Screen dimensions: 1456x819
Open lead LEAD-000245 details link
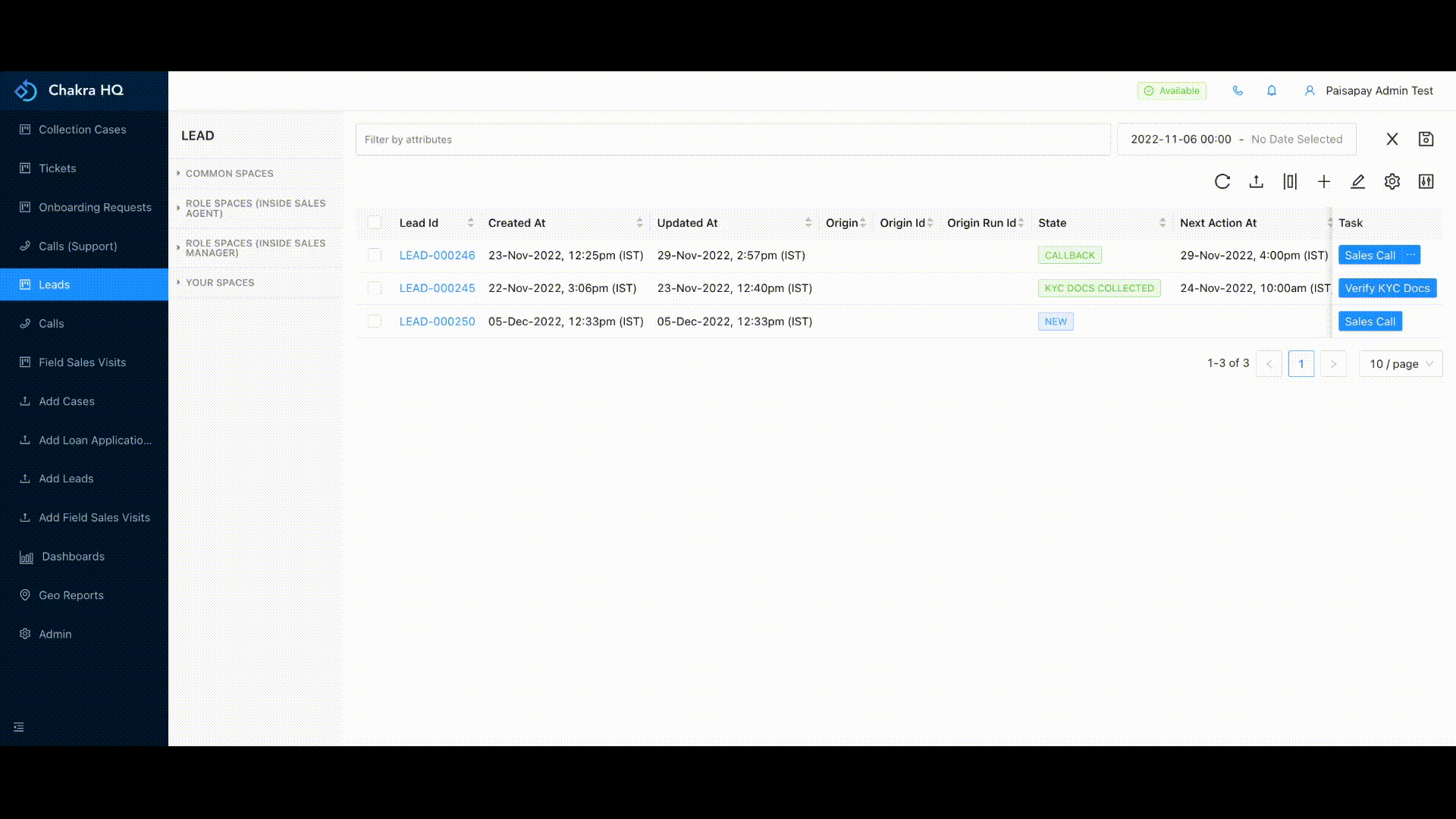coord(438,288)
